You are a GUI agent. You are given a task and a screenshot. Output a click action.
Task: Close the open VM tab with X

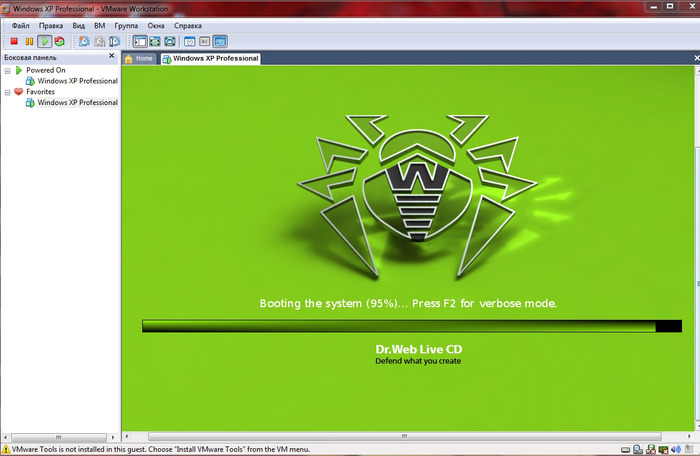(x=696, y=58)
